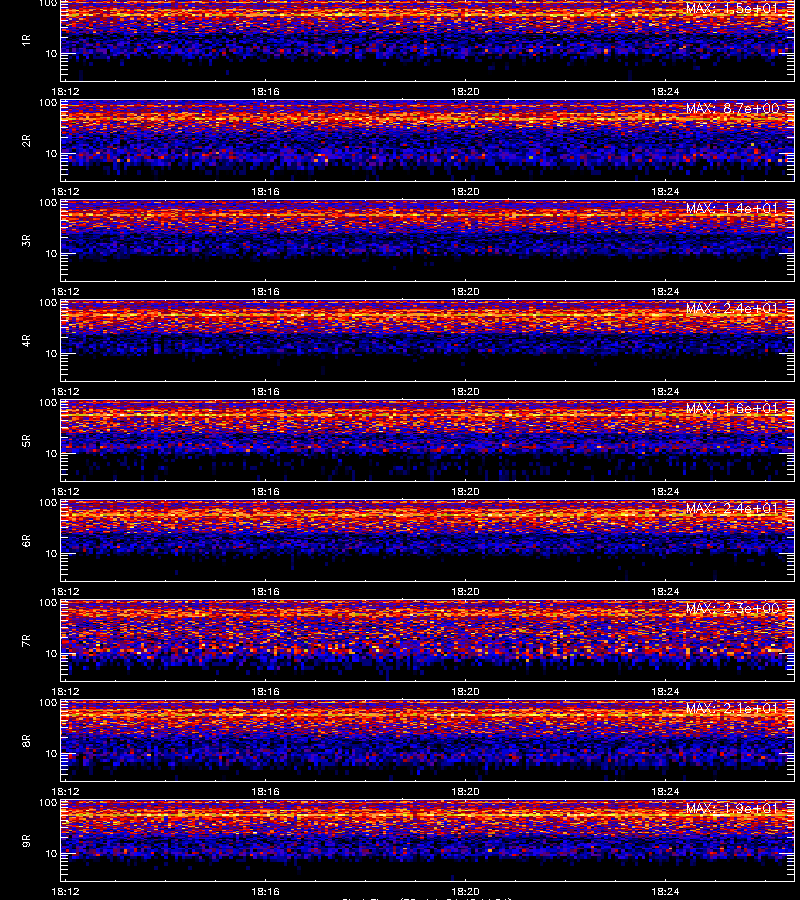Viewport: 800px width, 900px height.
Task: Click the 'MAX: 1.6e+01' label in panel 5R
Action: coord(732,408)
